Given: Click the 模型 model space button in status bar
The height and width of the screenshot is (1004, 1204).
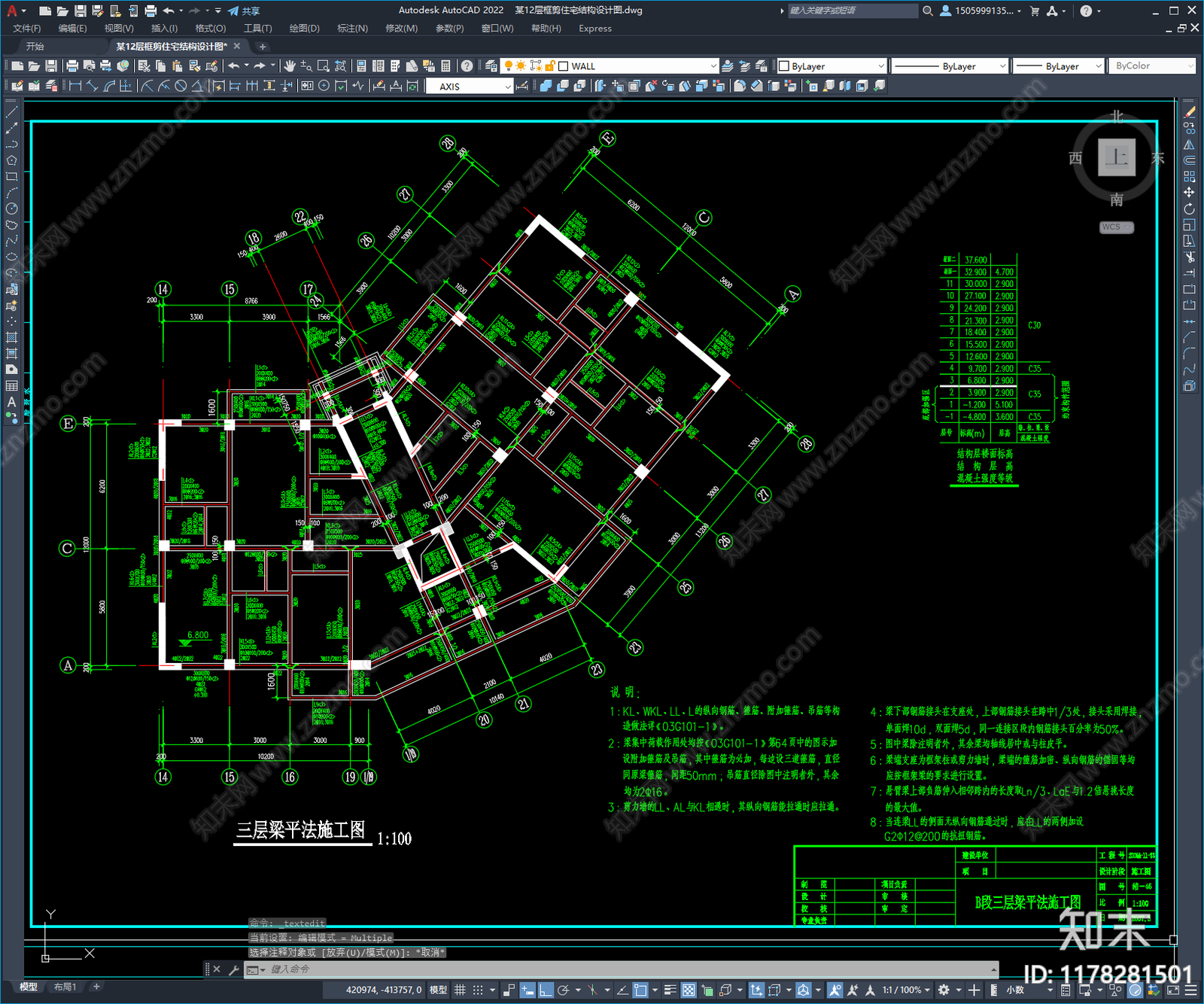Looking at the screenshot, I should [x=439, y=990].
